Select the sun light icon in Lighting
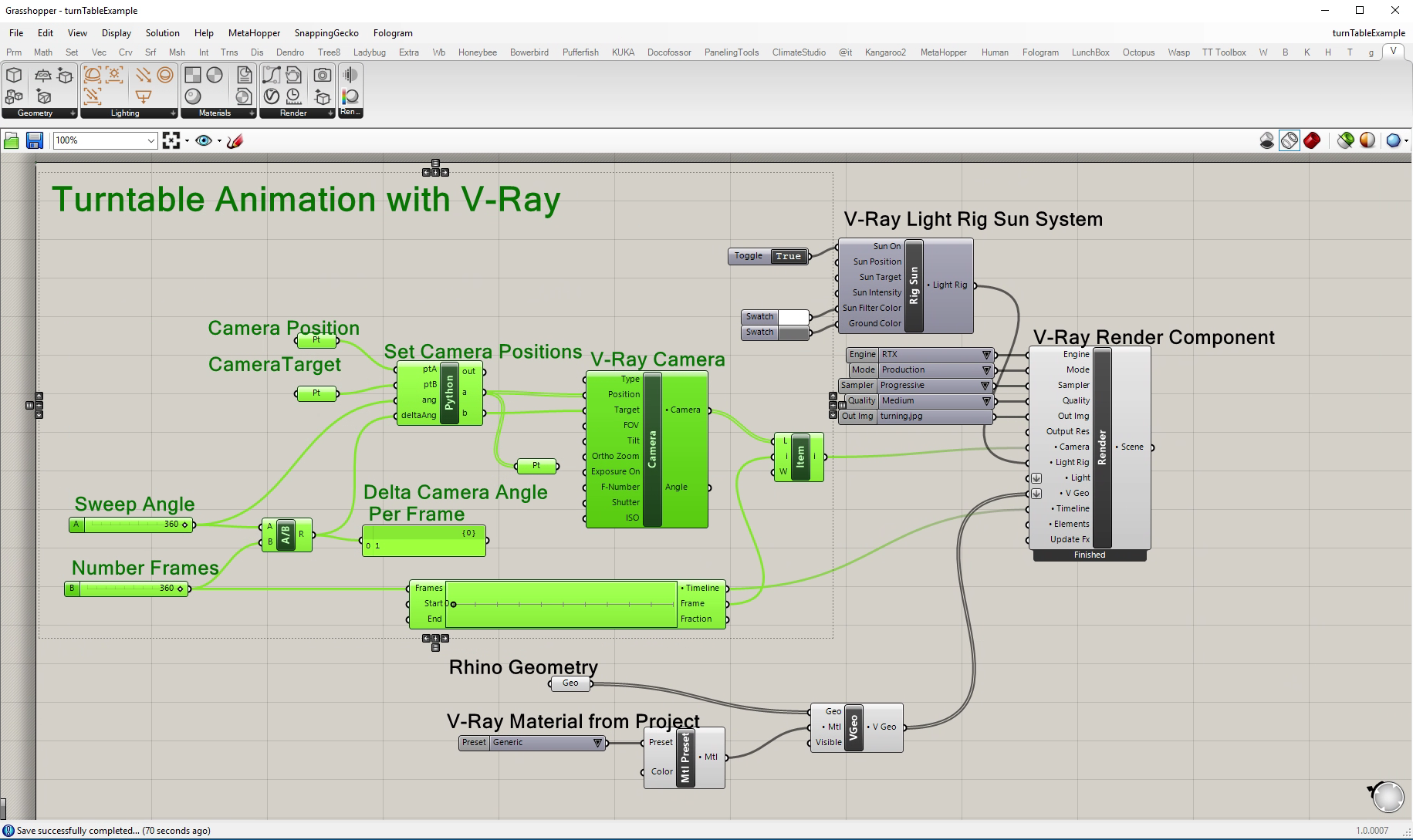Image resolution: width=1413 pixels, height=840 pixels. [x=114, y=75]
